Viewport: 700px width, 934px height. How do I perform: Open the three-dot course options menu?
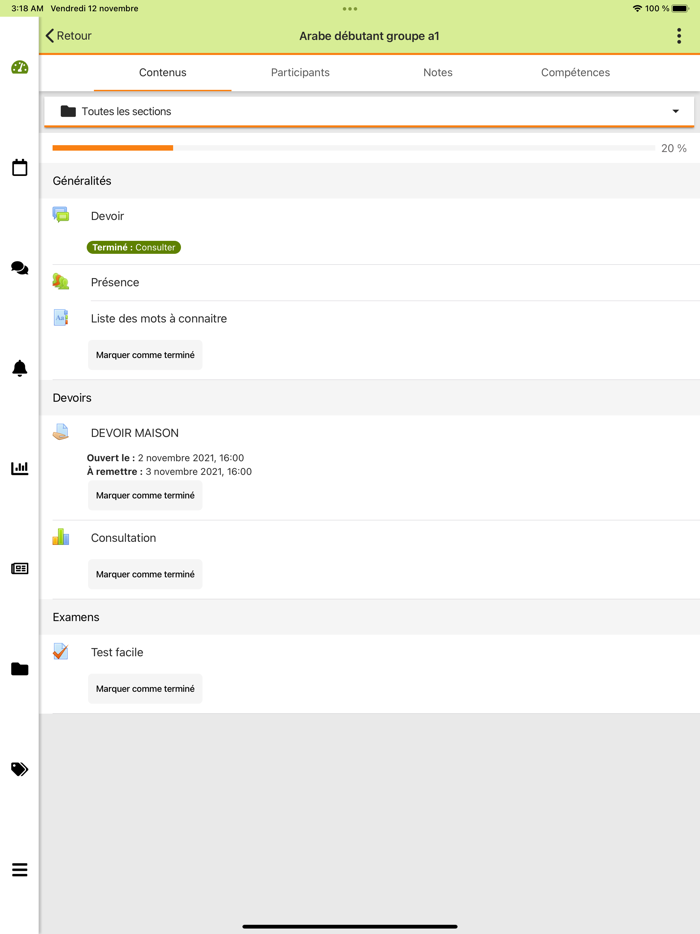679,36
